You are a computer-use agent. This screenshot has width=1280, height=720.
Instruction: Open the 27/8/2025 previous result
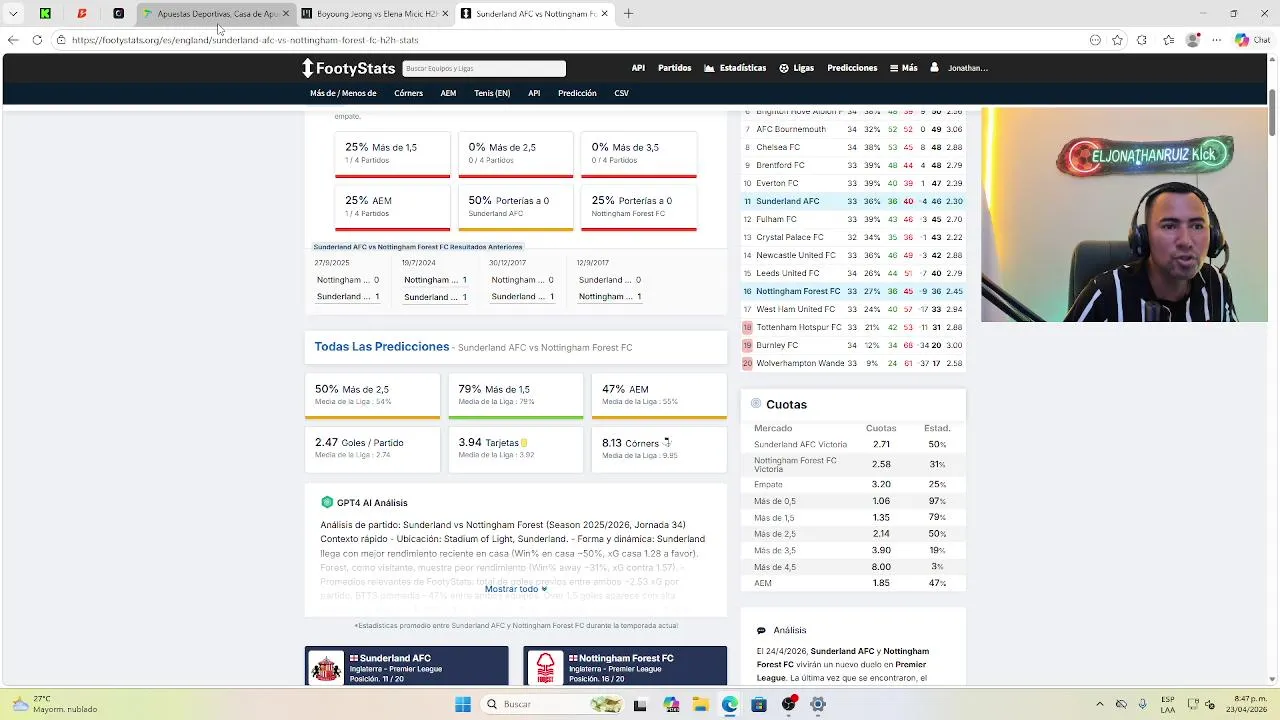(348, 280)
